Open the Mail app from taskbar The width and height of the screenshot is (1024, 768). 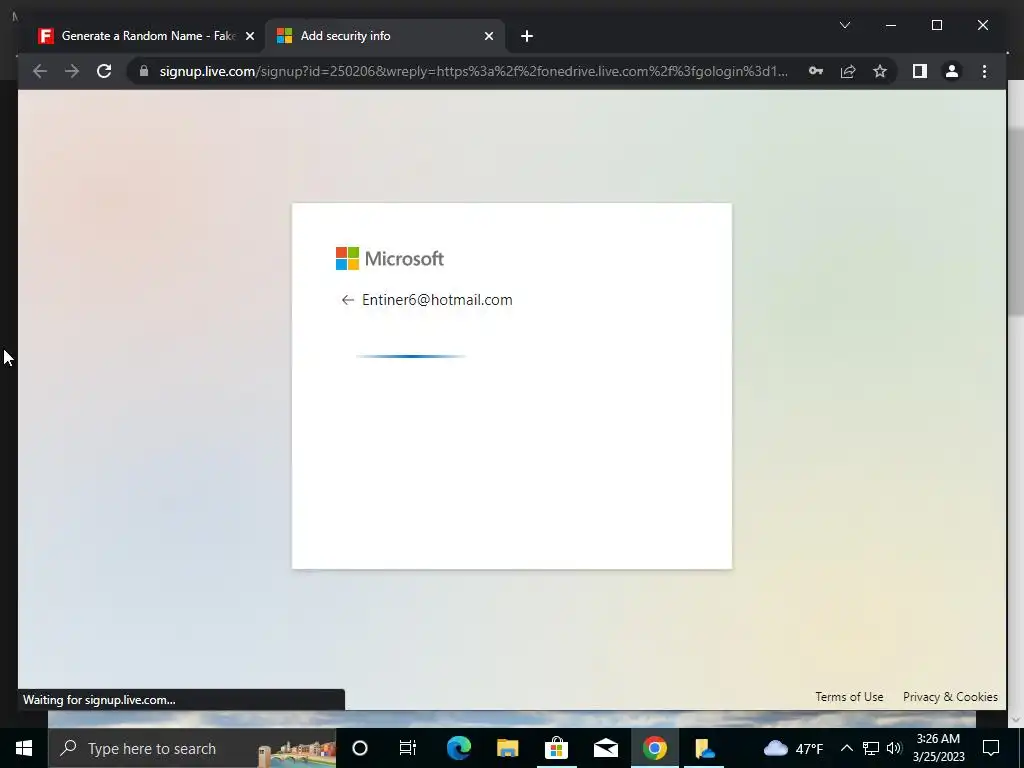pos(605,748)
